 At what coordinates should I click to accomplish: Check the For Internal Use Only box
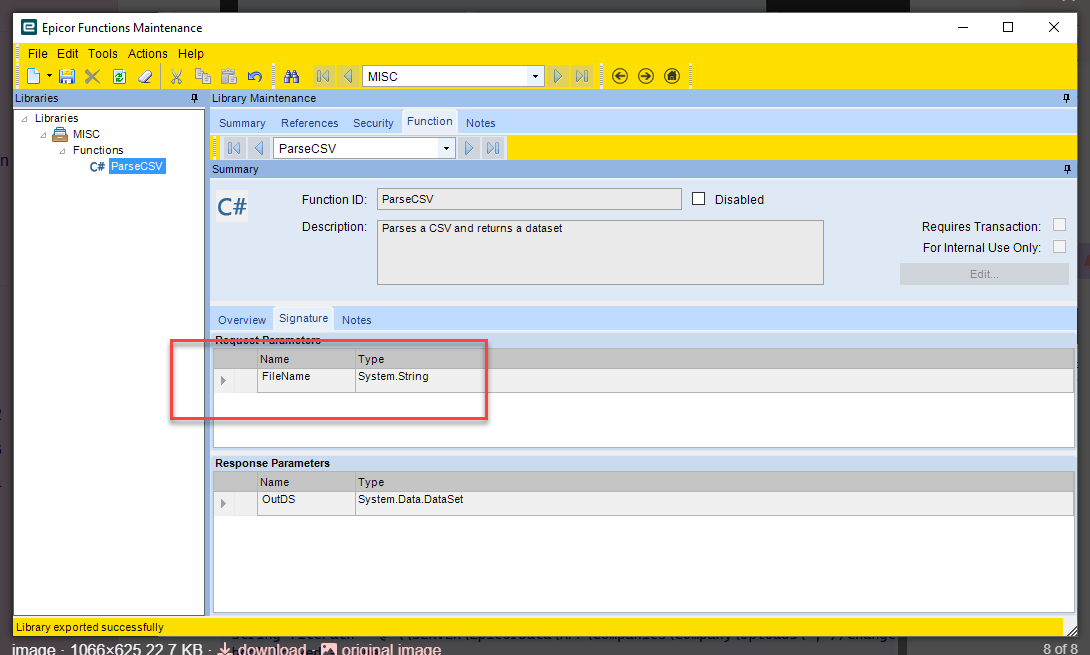click(1059, 247)
